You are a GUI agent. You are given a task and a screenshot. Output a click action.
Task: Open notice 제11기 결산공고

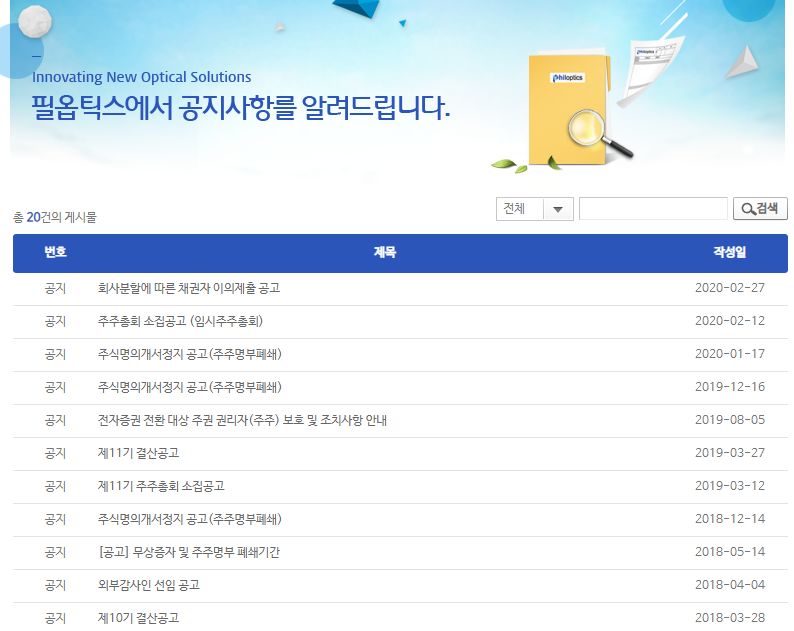click(138, 453)
